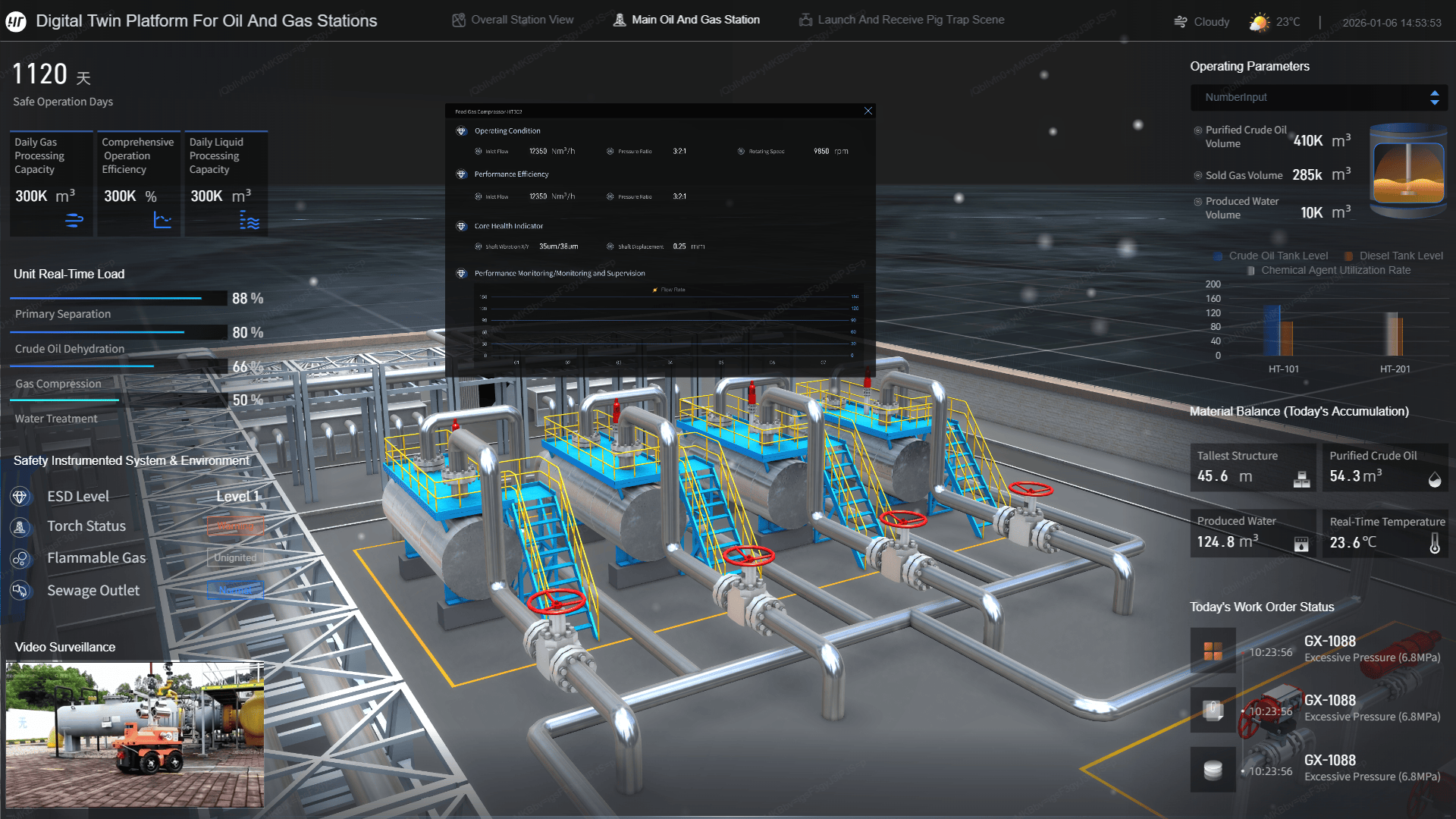Select the Sewage Outlet icon
The height and width of the screenshot is (819, 1456).
click(20, 591)
